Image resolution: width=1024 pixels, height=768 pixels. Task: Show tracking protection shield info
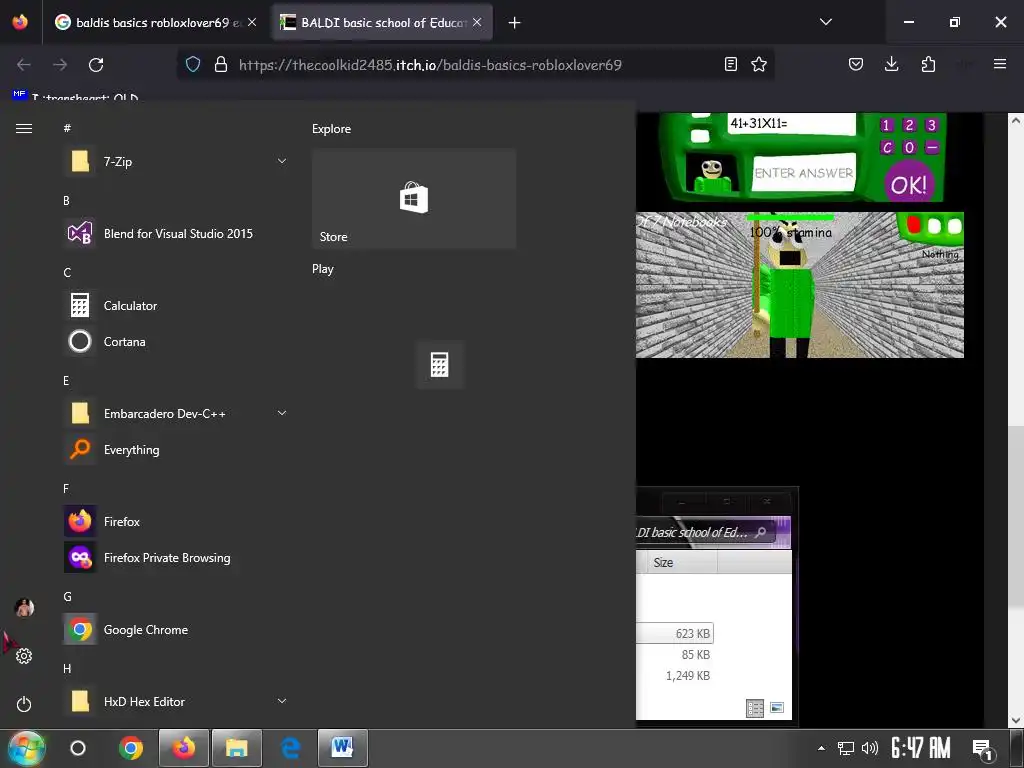coord(193,64)
